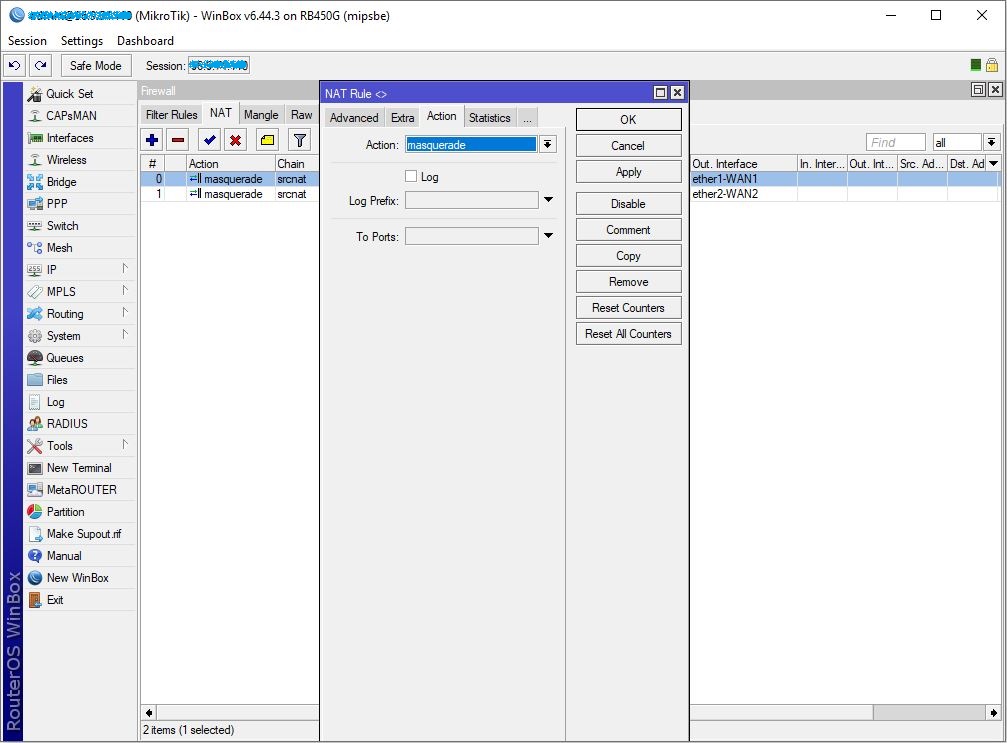Click OK in NAT Rule dialog

[628, 119]
